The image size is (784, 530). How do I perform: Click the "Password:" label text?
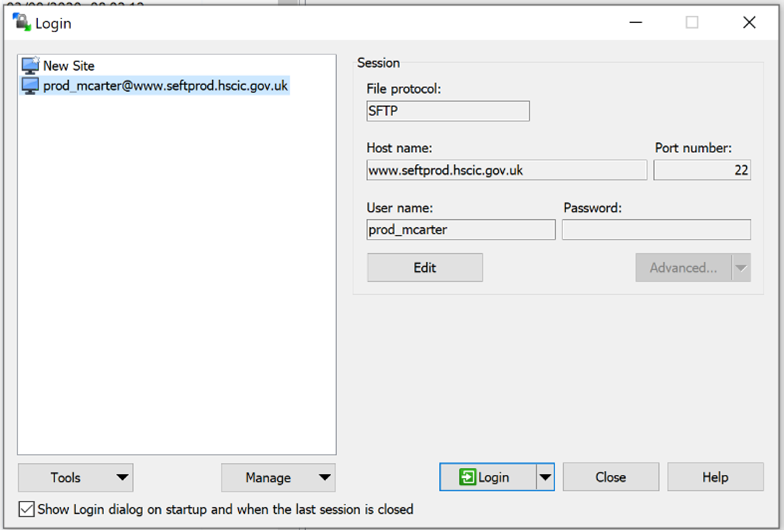592,208
